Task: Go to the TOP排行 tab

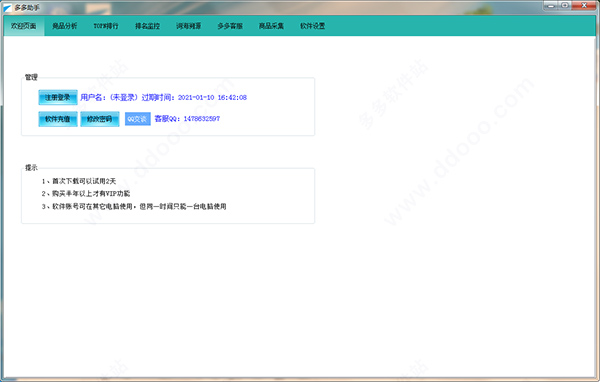Action: coord(106,26)
